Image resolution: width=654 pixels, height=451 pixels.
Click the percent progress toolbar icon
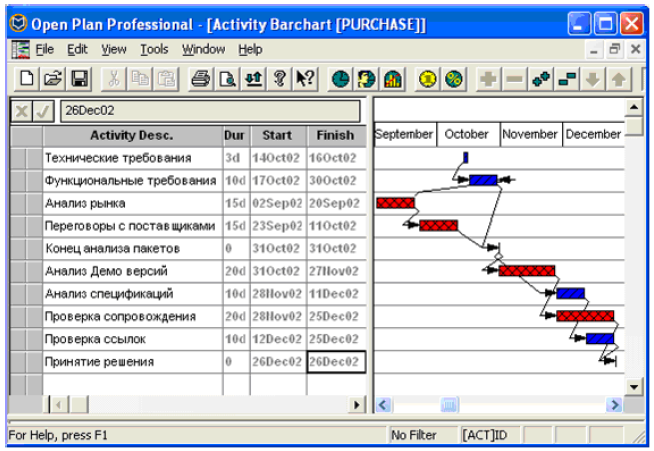[x=454, y=79]
